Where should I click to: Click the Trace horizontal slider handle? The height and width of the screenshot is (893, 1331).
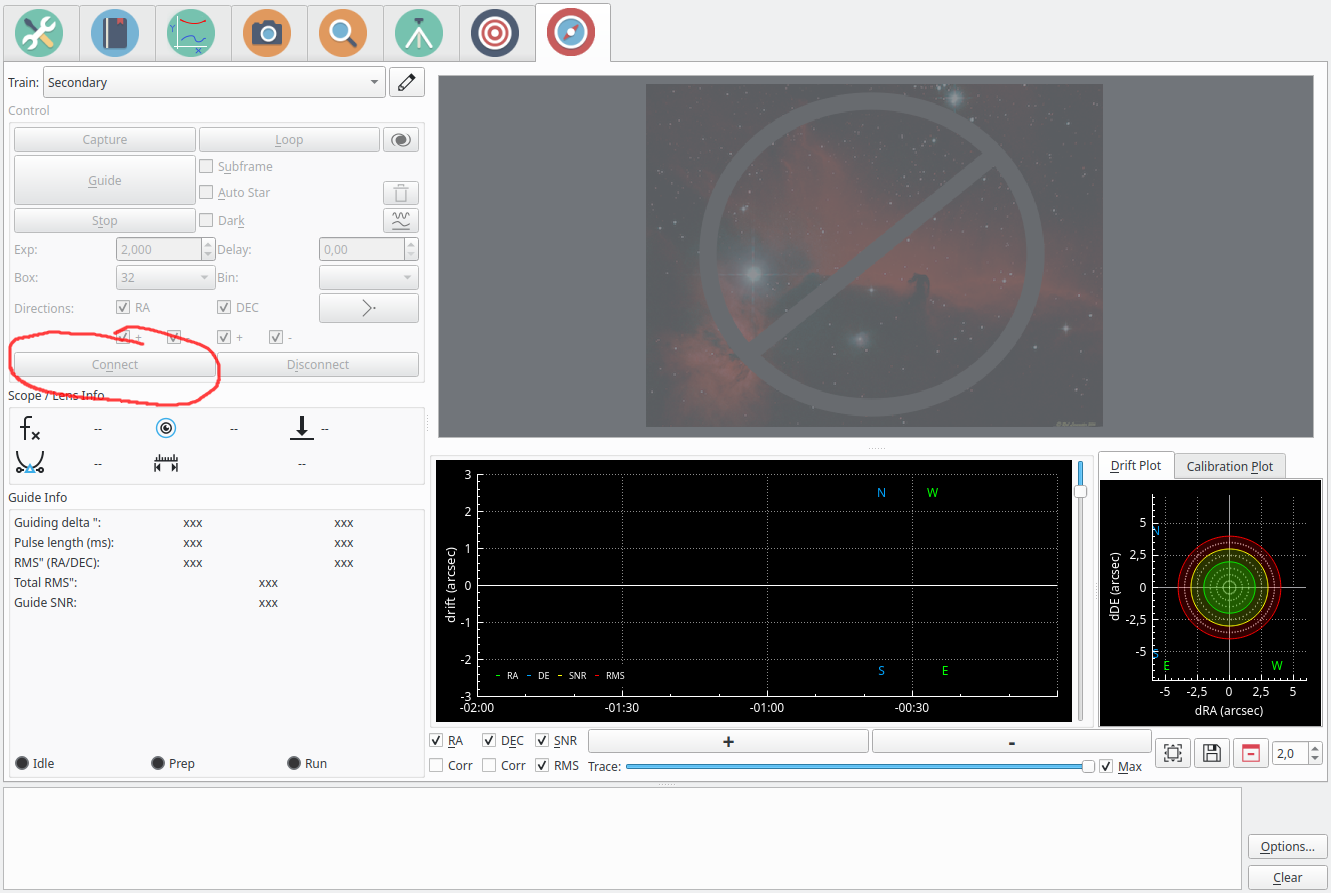[x=1088, y=766]
